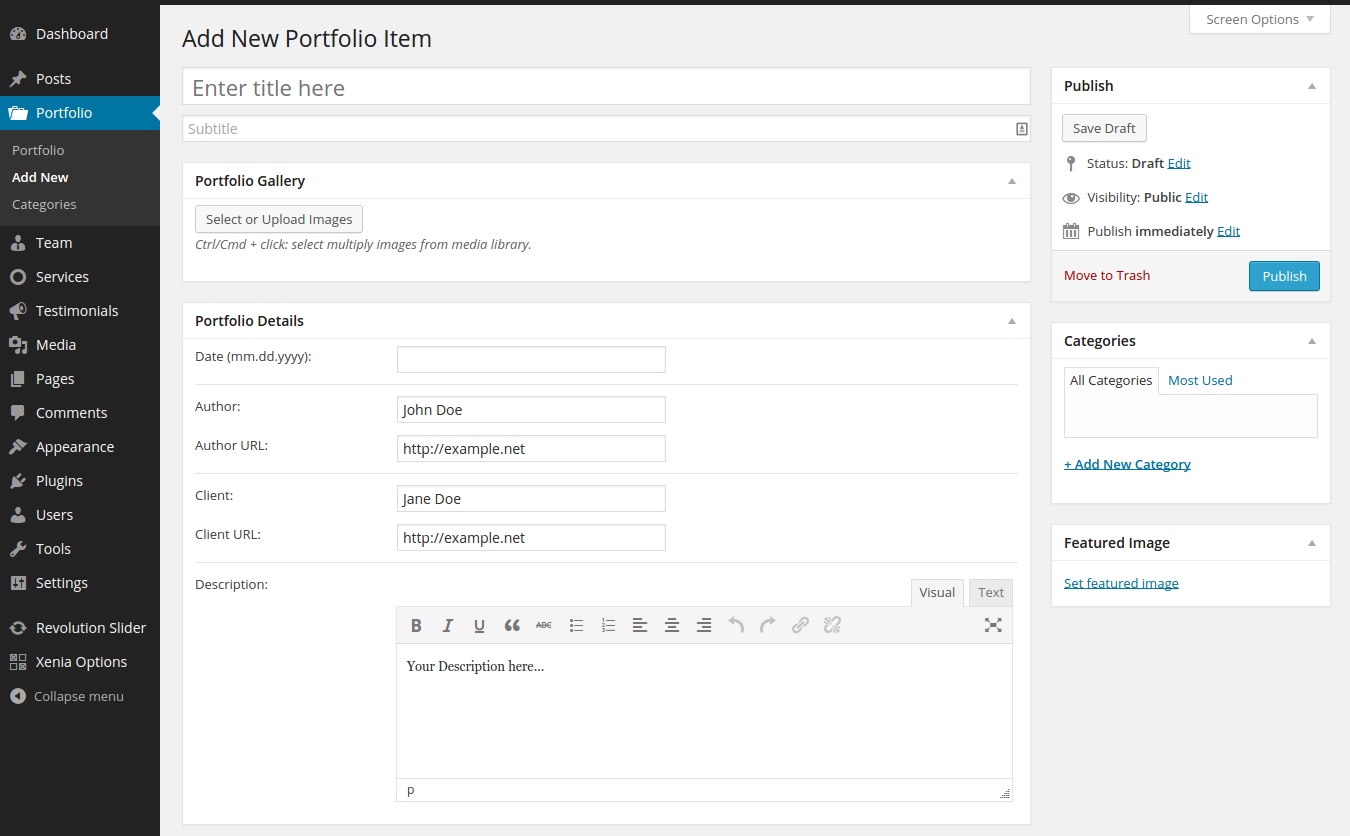Collapse the Portfolio Gallery panel
Image resolution: width=1350 pixels, height=836 pixels.
(1011, 181)
